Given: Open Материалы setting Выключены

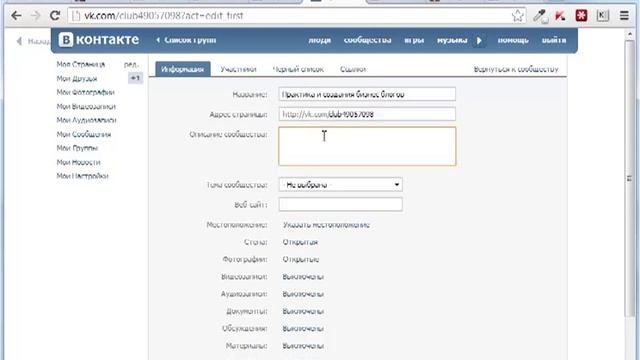Looking at the screenshot, I should (x=303, y=346).
